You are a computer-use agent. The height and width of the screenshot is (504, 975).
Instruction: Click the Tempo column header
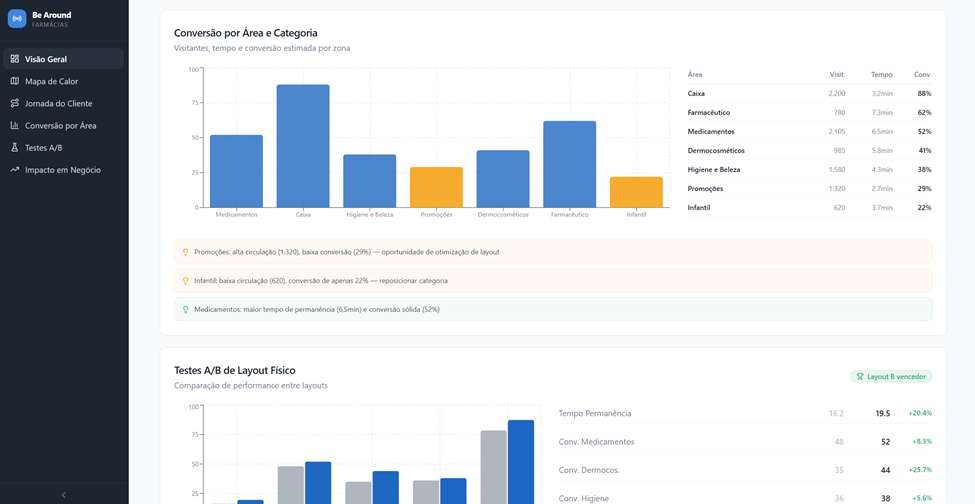pyautogui.click(x=882, y=75)
